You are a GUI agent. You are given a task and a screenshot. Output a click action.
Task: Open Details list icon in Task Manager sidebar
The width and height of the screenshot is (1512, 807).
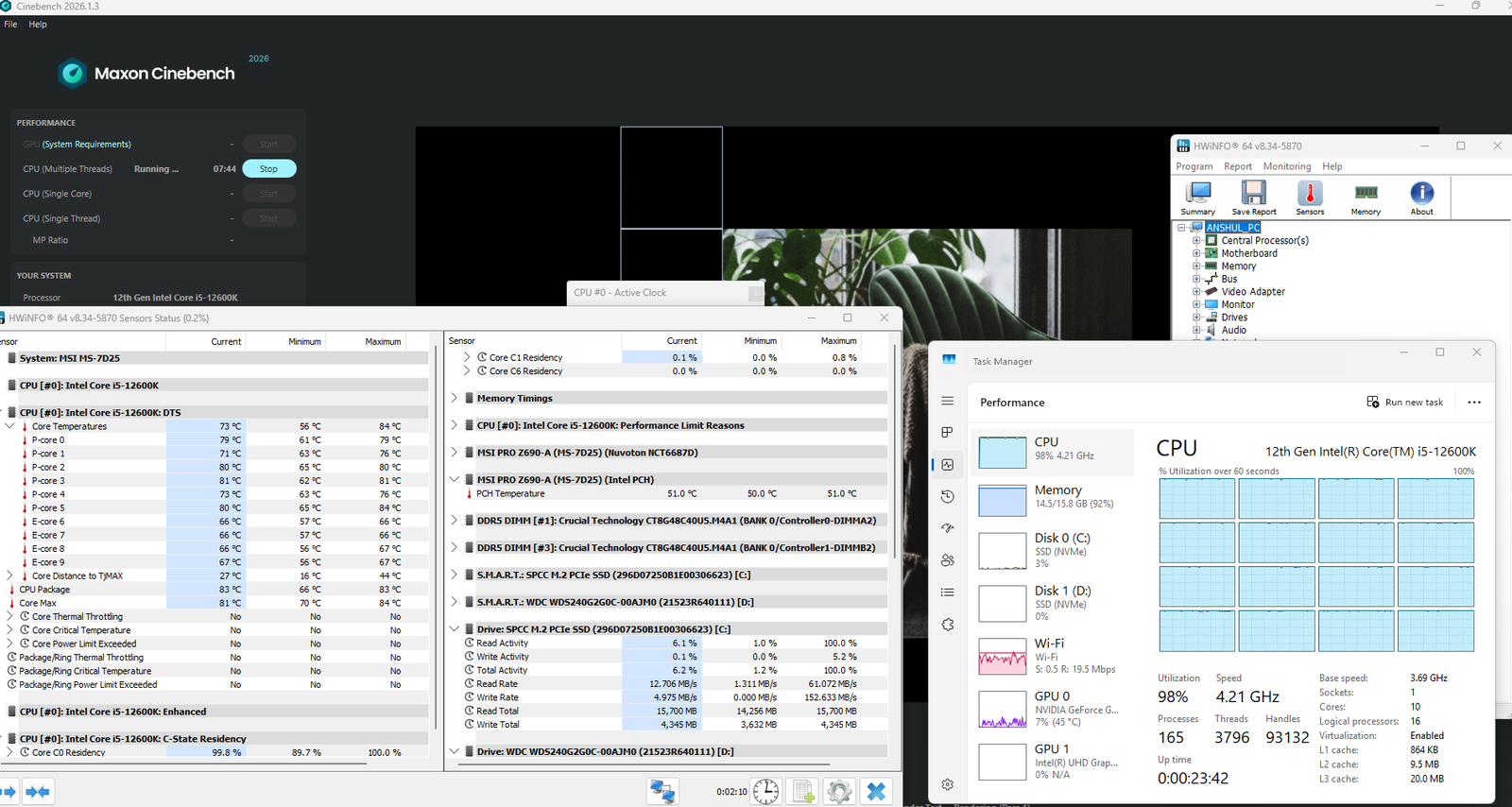948,592
